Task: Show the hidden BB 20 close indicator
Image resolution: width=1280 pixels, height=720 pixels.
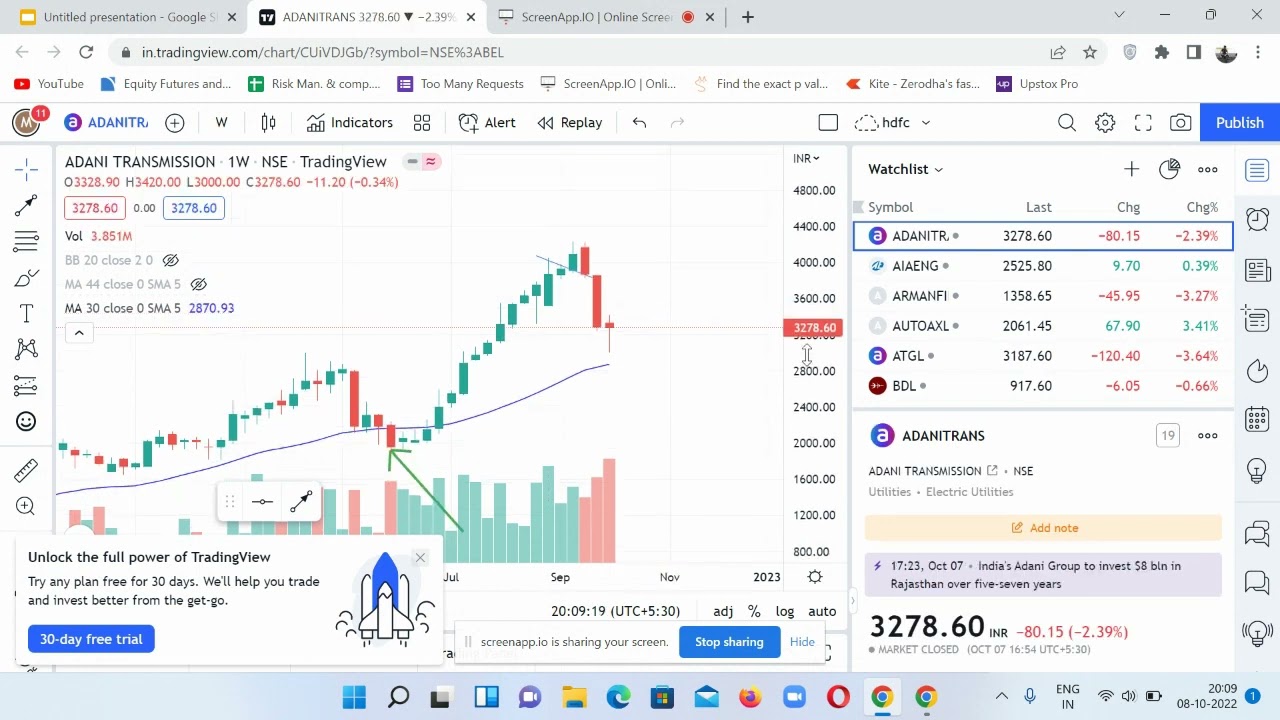Action: [x=171, y=260]
